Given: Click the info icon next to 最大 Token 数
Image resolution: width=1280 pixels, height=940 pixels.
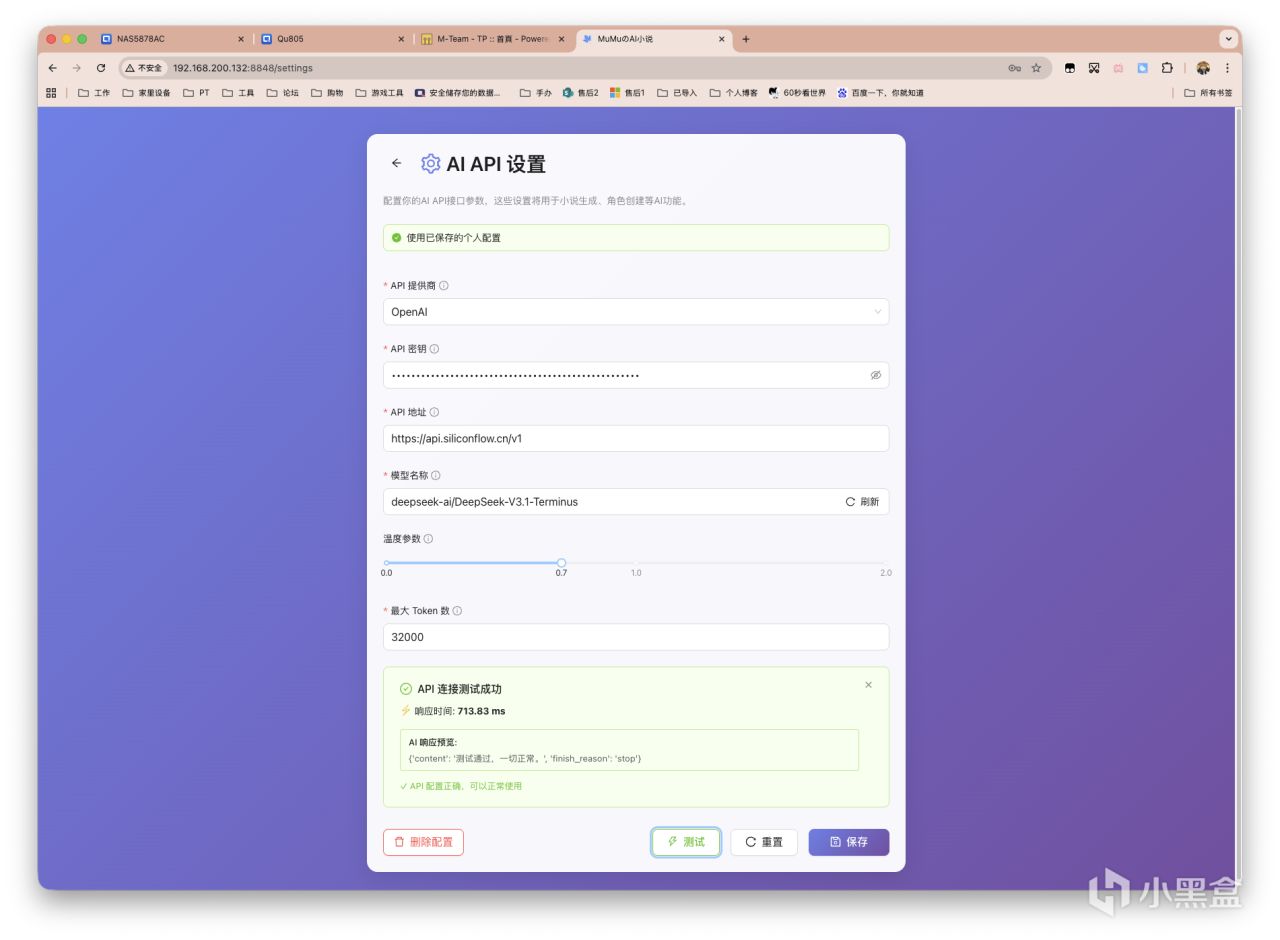Looking at the screenshot, I should pos(457,611).
